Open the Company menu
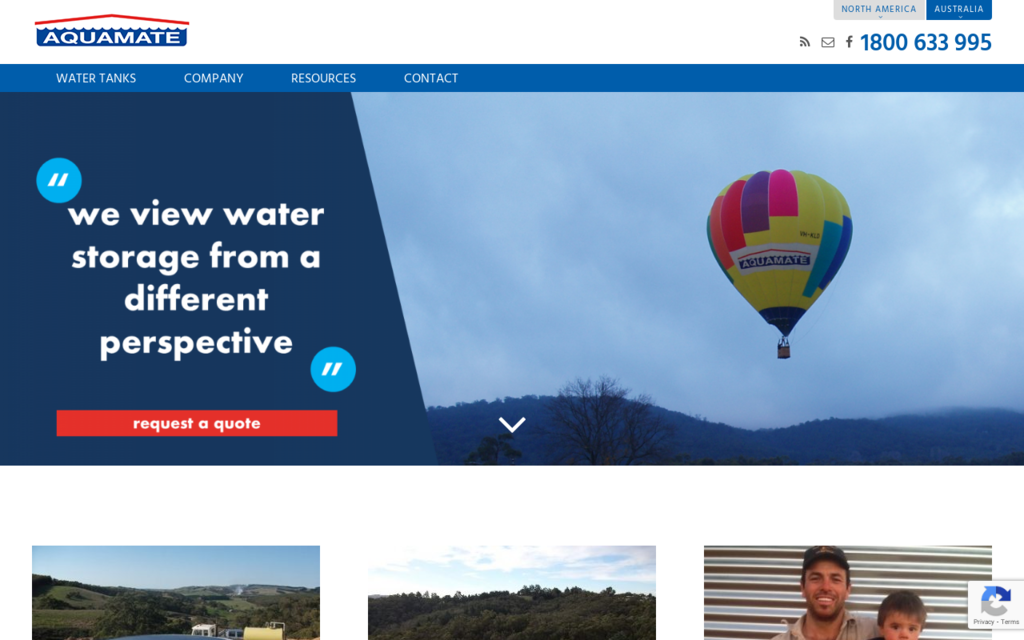 coord(214,78)
